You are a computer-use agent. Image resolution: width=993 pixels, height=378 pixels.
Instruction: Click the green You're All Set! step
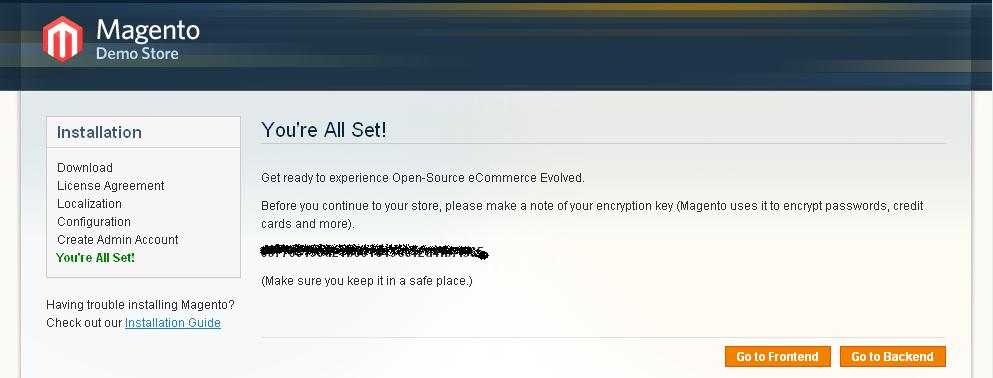coord(96,258)
